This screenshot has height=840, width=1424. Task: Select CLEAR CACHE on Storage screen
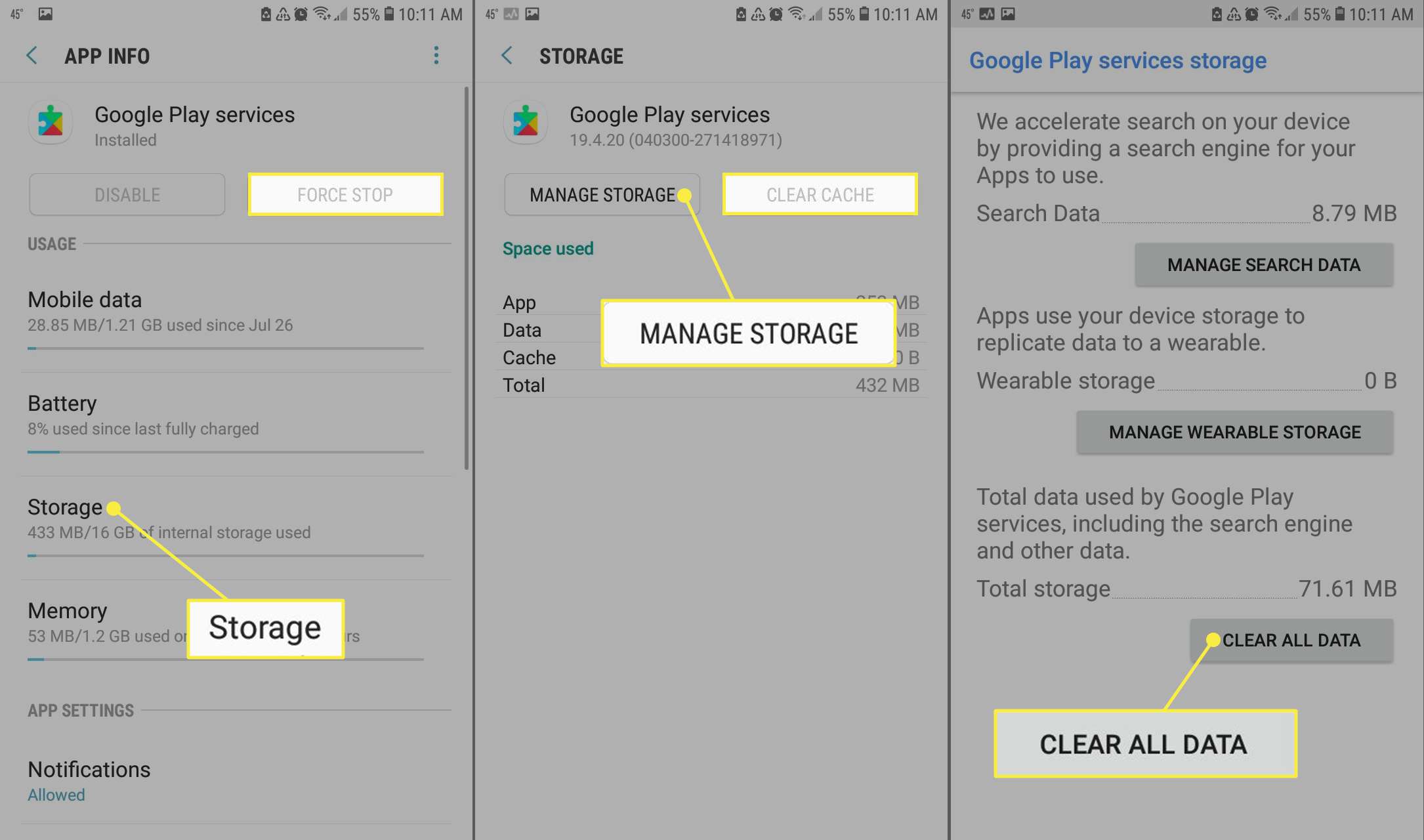[x=820, y=194]
